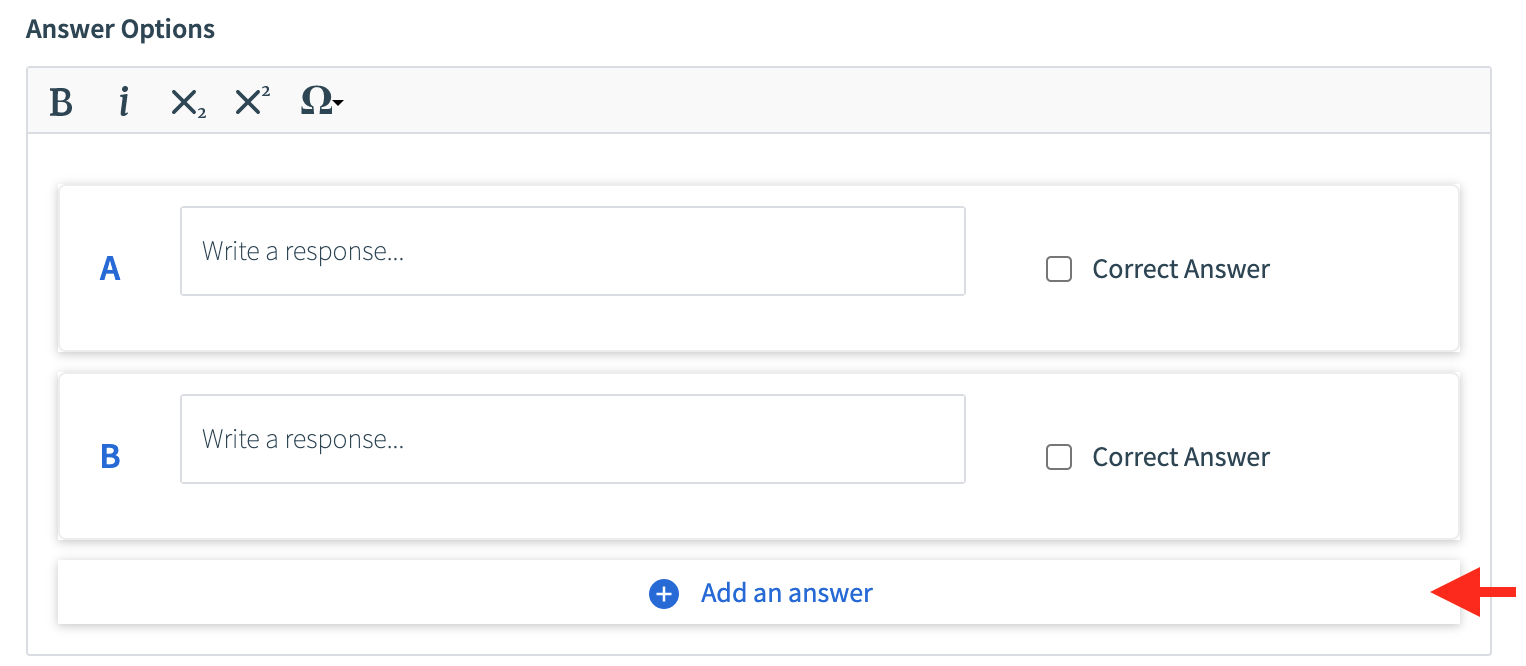Click the Answer Options heading
Viewport: 1526px width, 666px height.
coord(119,28)
